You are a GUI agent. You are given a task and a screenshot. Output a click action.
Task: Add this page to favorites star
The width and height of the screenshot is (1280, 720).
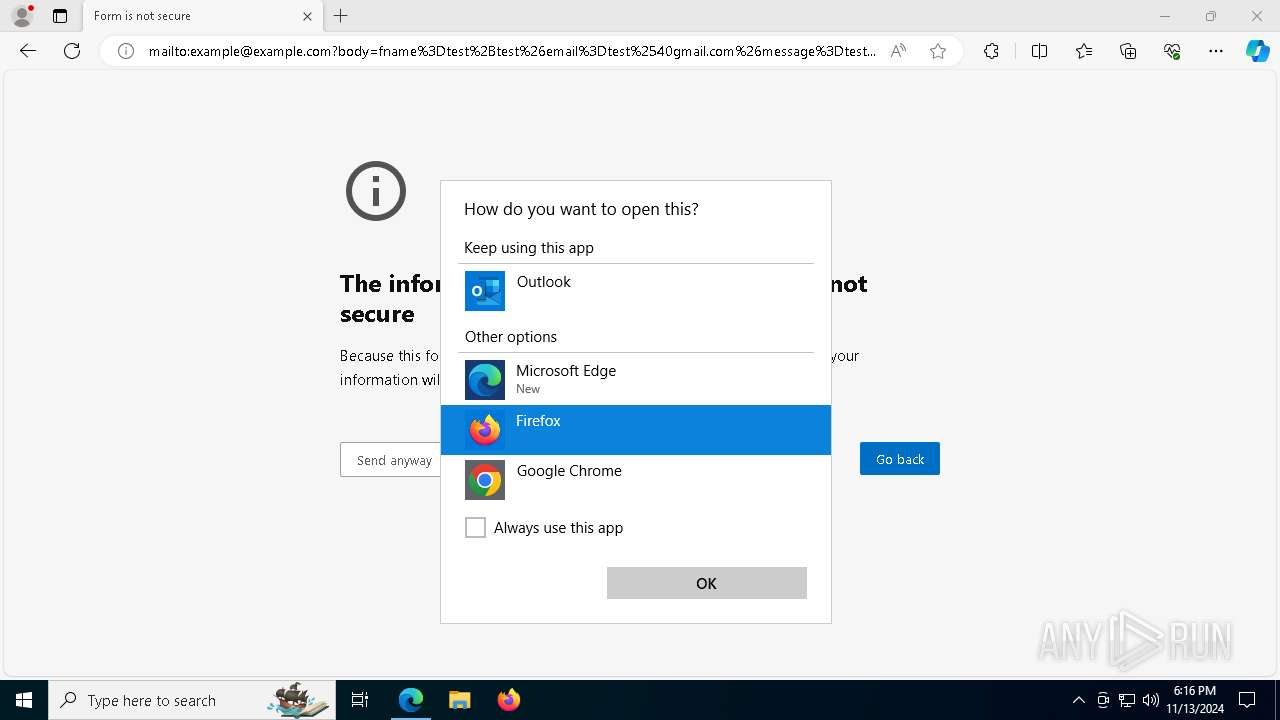point(938,51)
